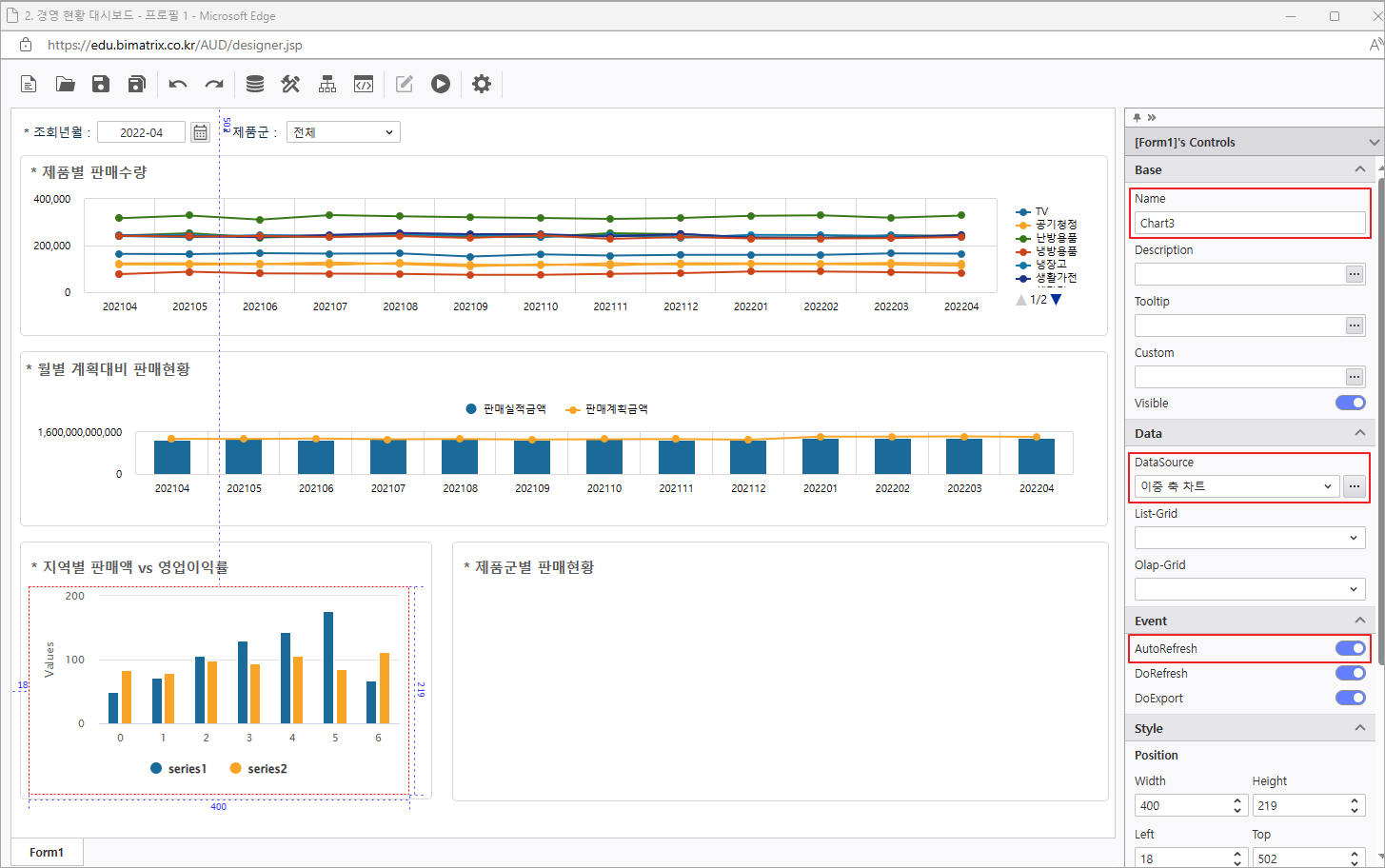This screenshot has width=1385, height=868.
Task: Open settings with the gear icon
Action: [x=482, y=84]
